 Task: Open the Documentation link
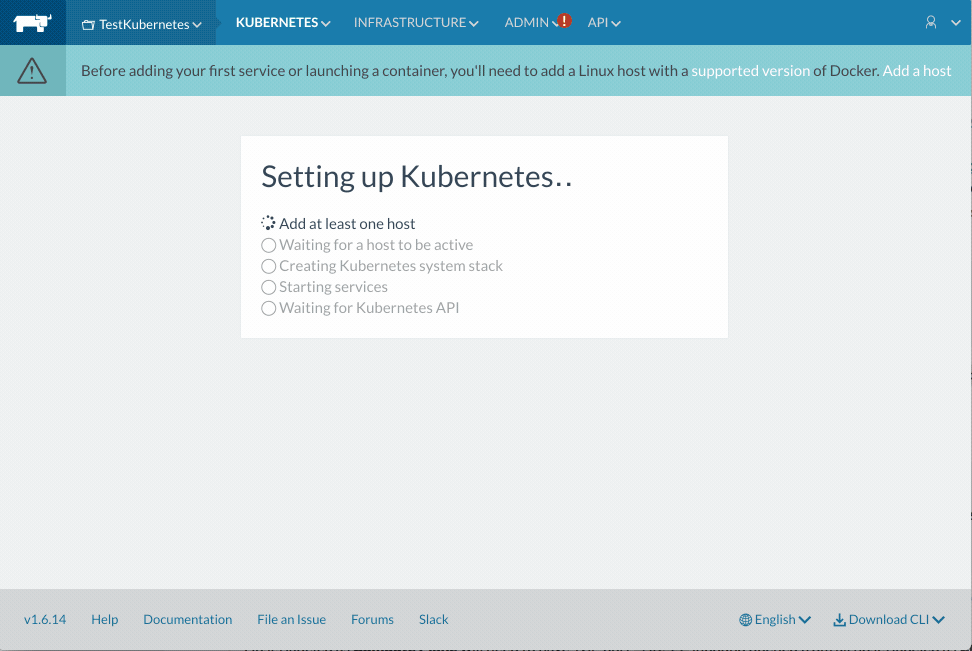tap(188, 619)
